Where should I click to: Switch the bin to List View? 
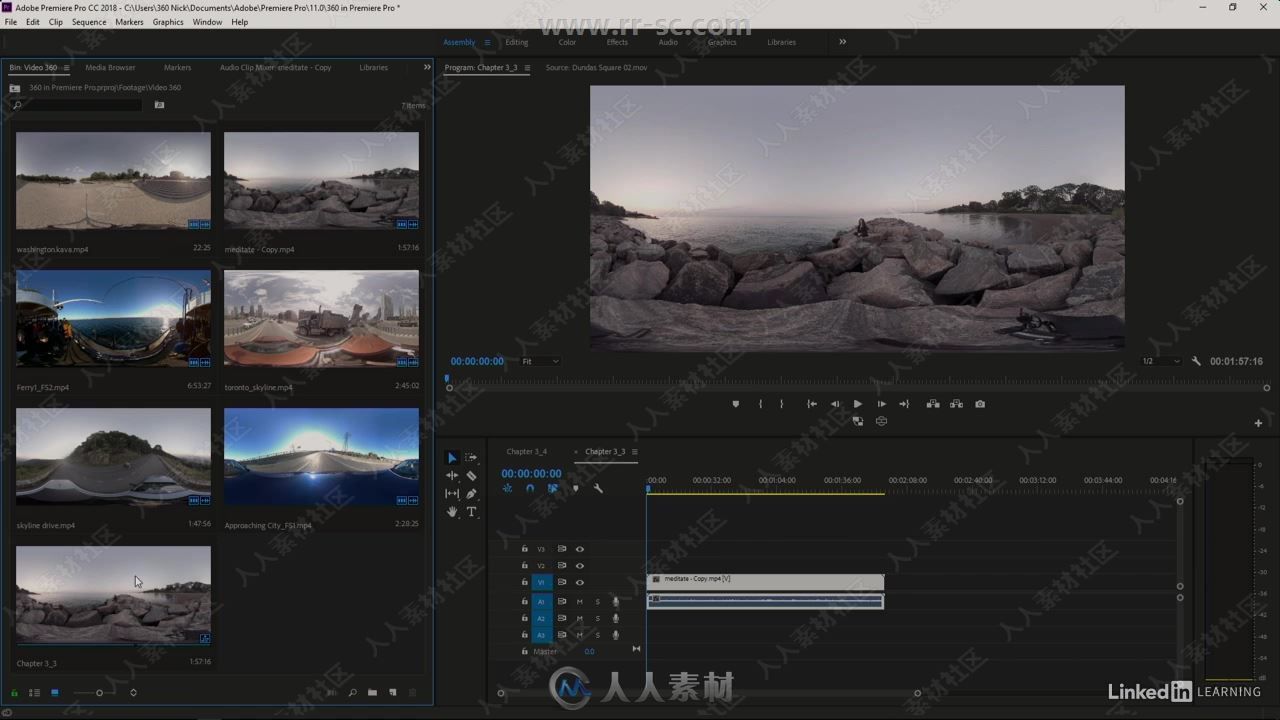click(x=35, y=692)
